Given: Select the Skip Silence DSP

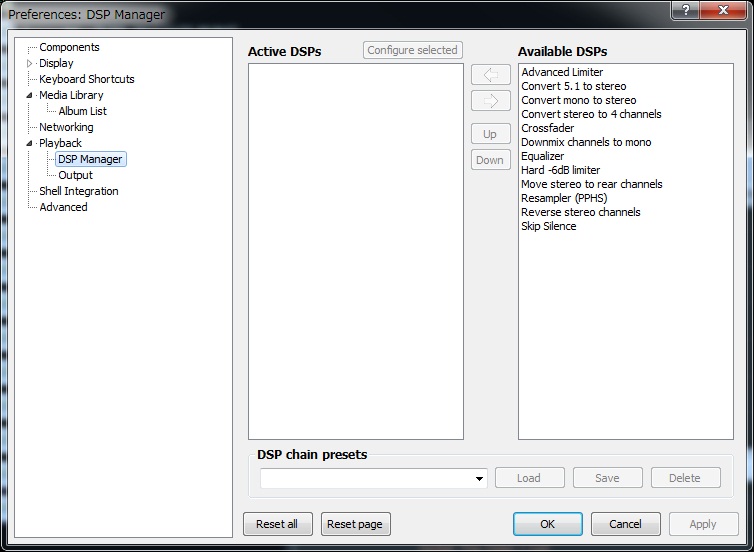Looking at the screenshot, I should click(x=549, y=226).
